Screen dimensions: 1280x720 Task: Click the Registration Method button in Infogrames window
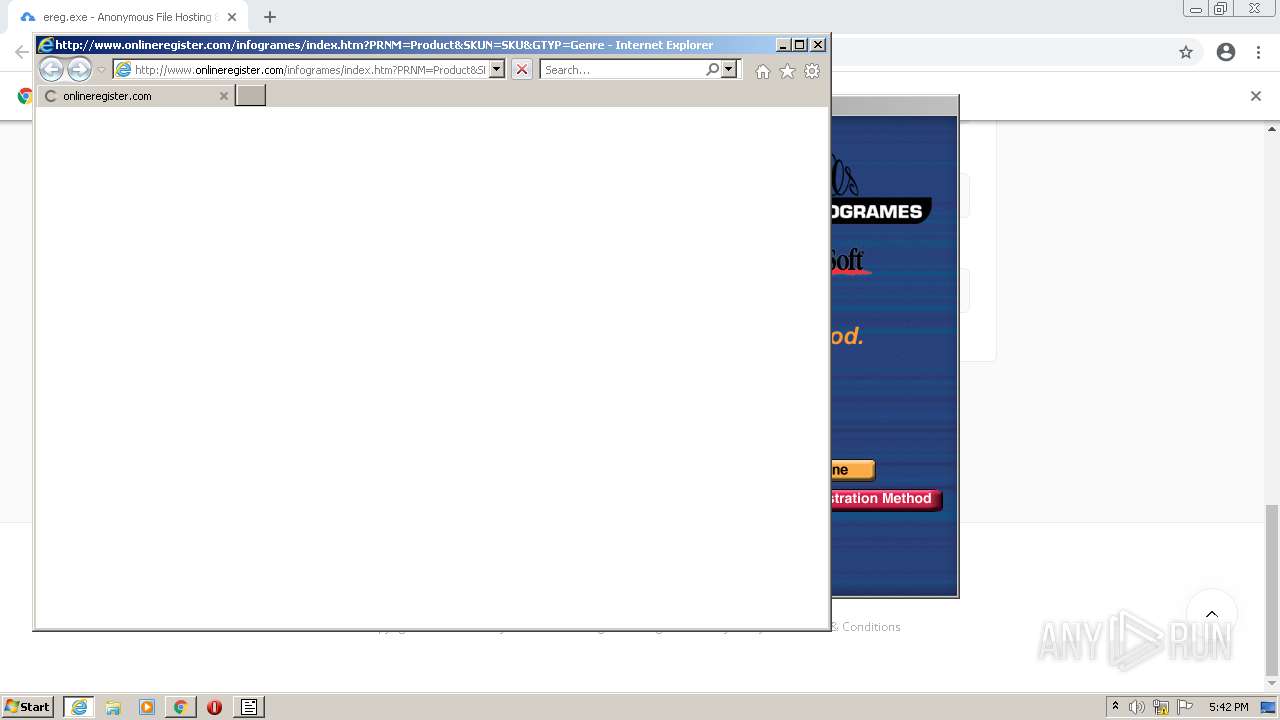tap(886, 499)
